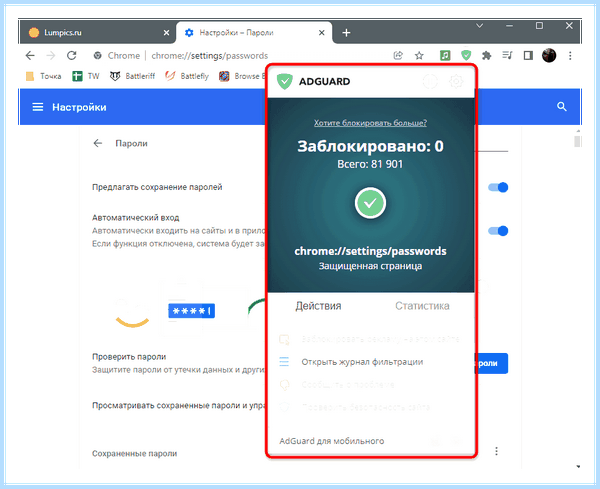Image resolution: width=600 pixels, height=489 pixels.
Task: Click the green protection checkmark button
Action: coord(370,203)
